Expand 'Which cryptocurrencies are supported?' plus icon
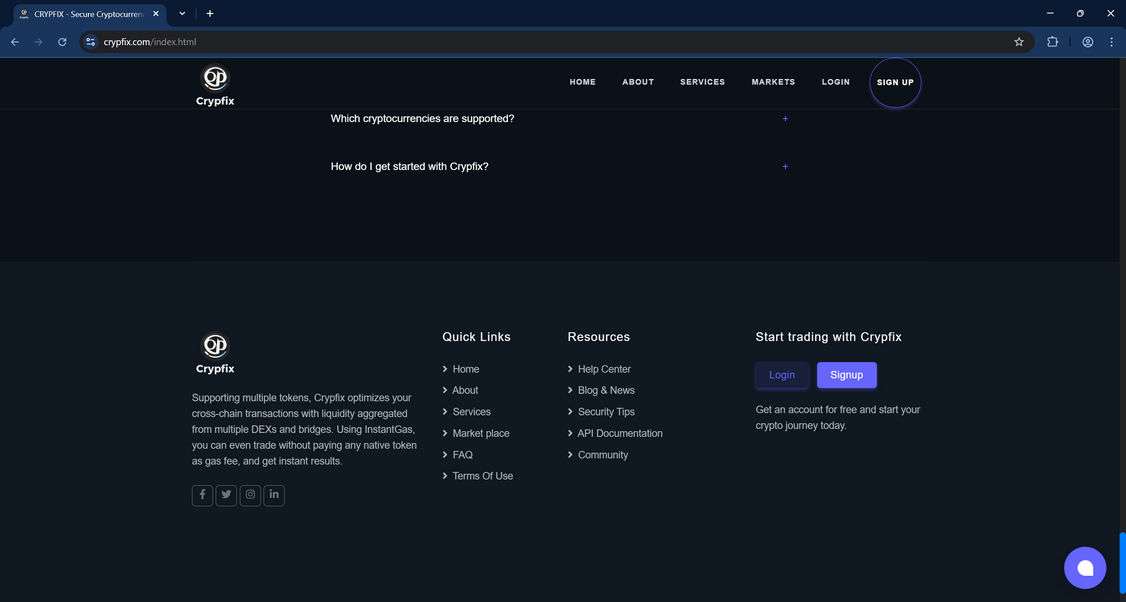This screenshot has height=602, width=1126. [x=785, y=119]
